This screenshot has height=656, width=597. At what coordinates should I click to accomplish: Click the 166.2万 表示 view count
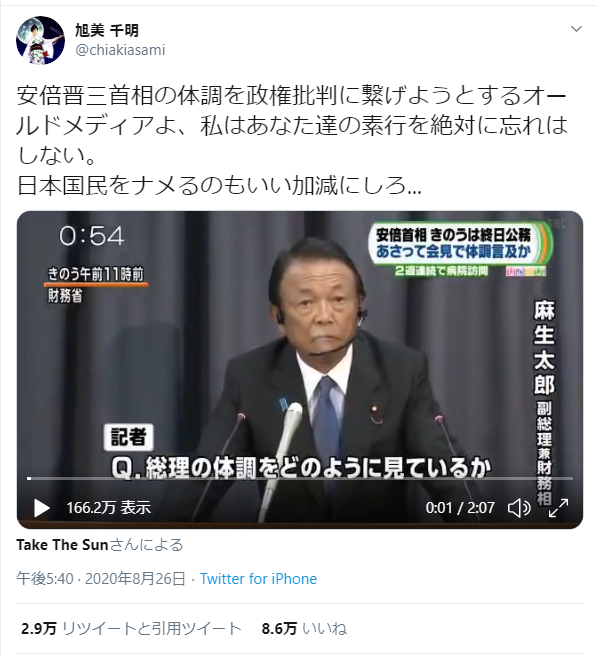[109, 508]
